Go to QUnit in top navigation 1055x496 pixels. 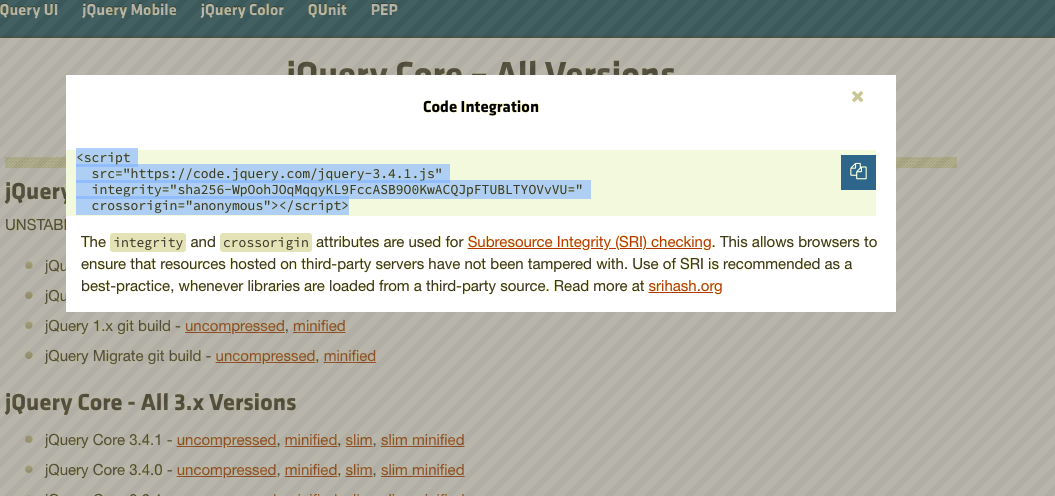click(x=327, y=10)
